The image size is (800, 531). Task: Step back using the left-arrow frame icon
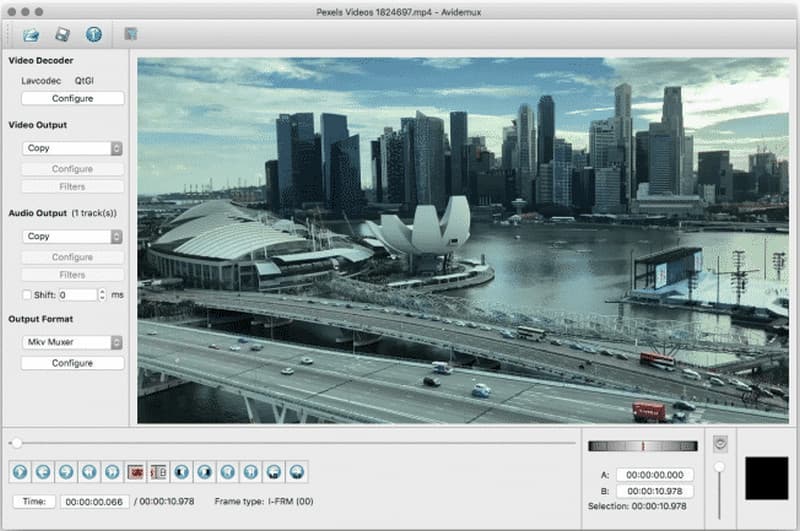pyautogui.click(x=43, y=471)
